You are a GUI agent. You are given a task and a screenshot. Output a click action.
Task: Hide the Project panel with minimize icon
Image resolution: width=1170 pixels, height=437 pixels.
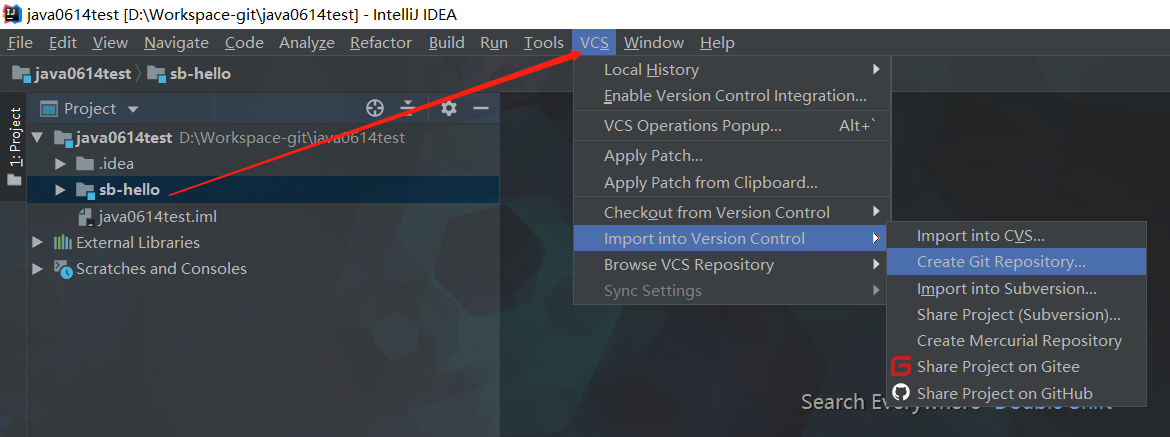click(x=481, y=108)
